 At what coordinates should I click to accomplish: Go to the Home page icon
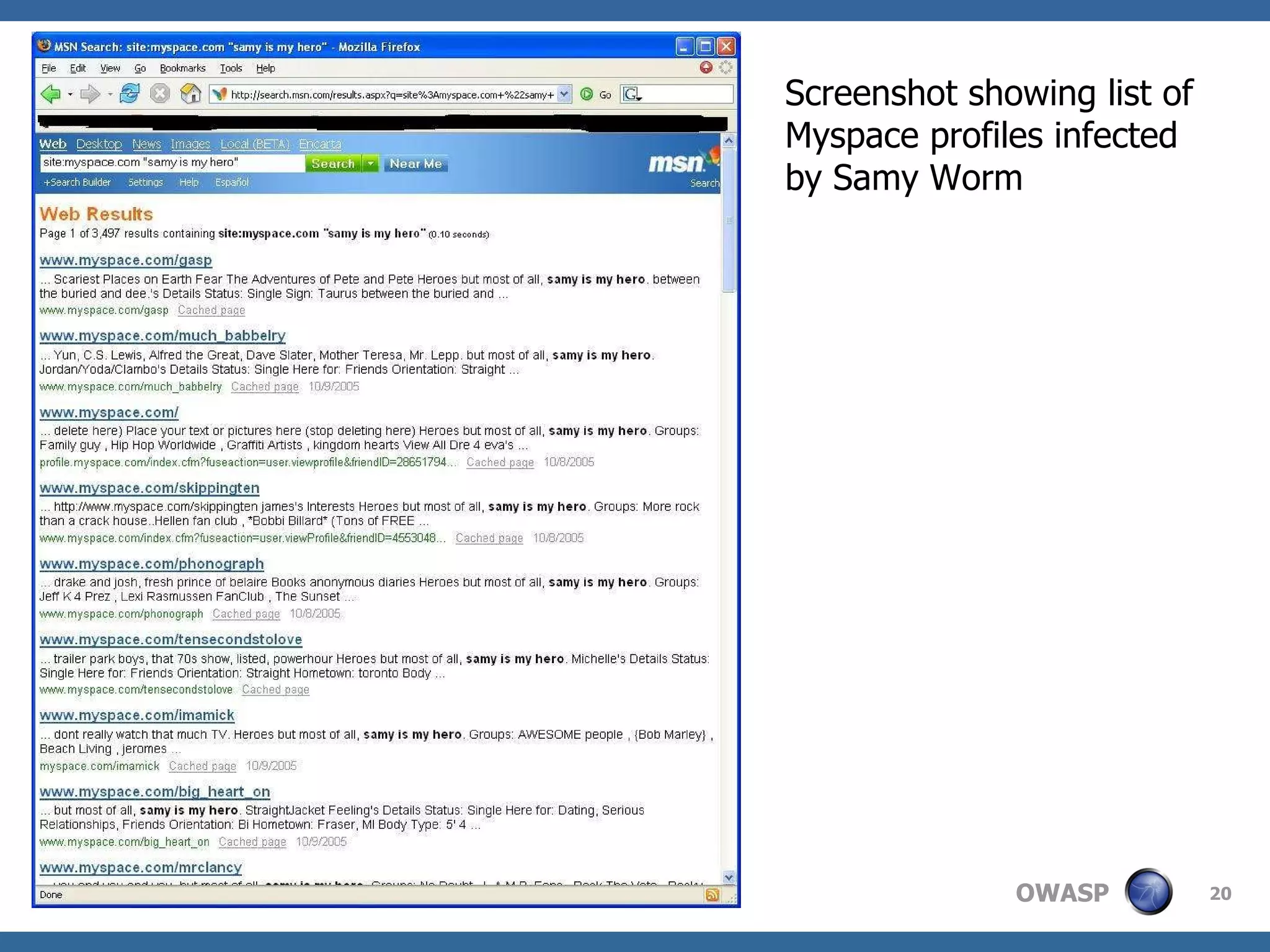[x=190, y=94]
